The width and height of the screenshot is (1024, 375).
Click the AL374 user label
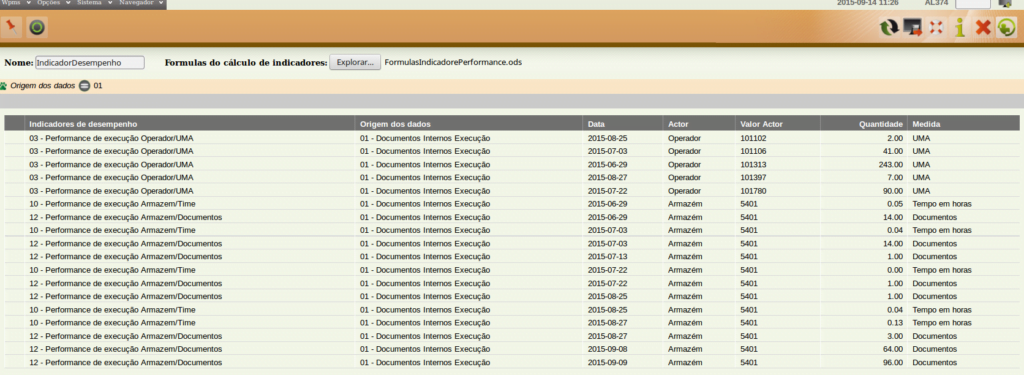[936, 3]
